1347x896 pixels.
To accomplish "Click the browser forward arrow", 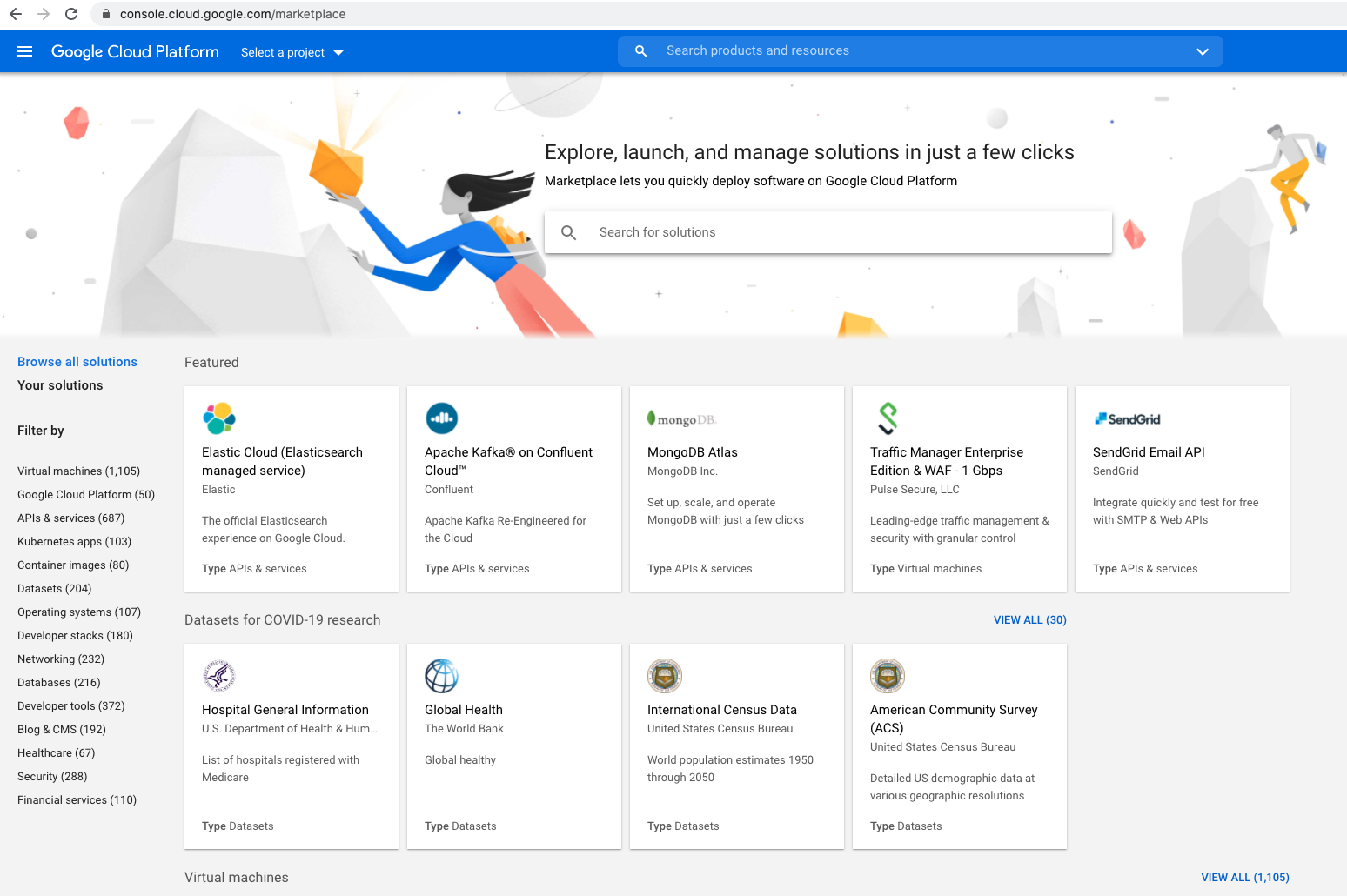I will pyautogui.click(x=44, y=14).
